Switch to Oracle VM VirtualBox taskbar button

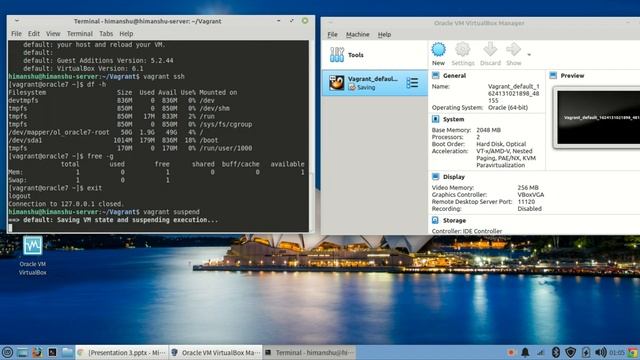click(x=215, y=352)
